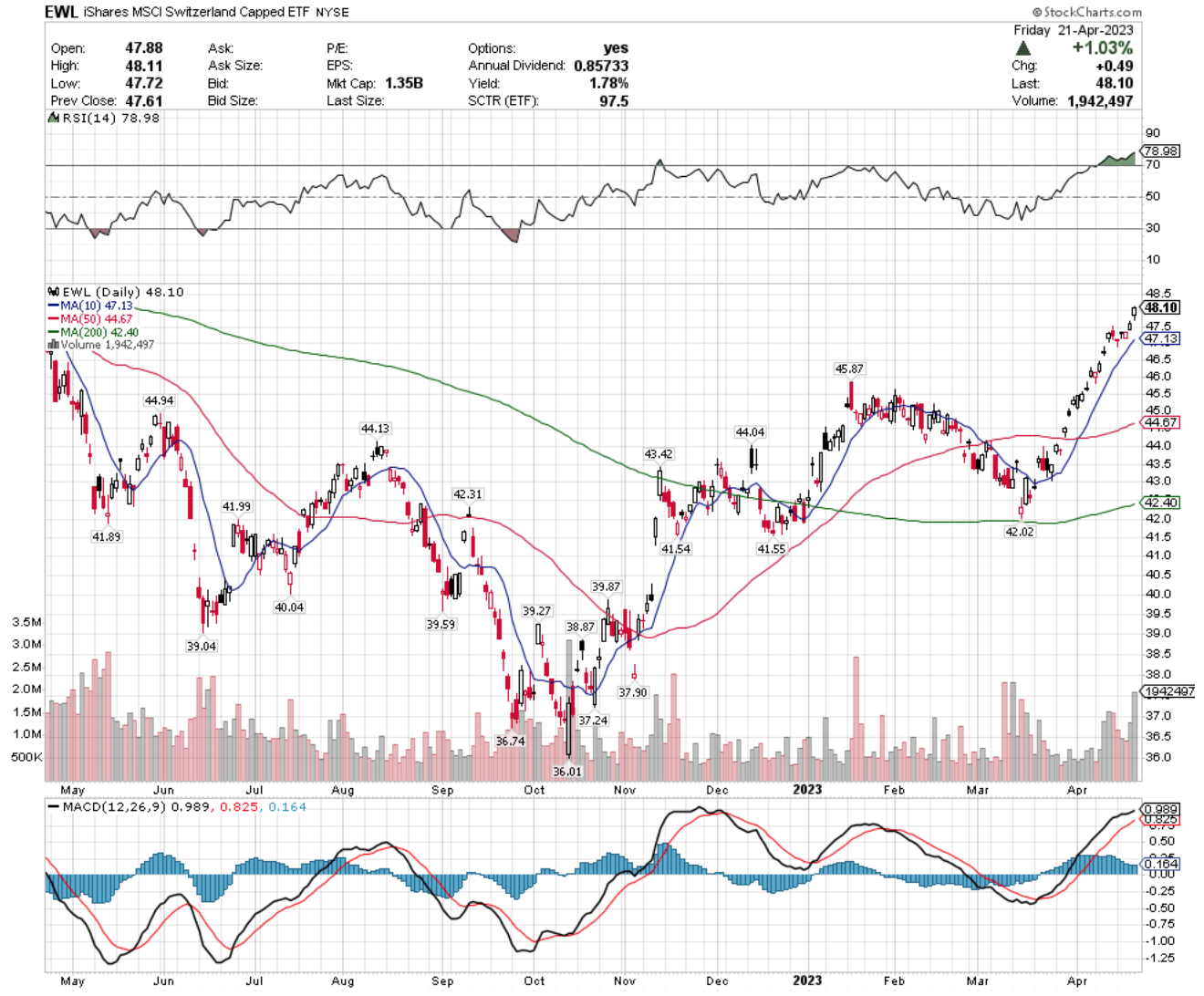Click the 41.55 low price annotation
Viewport: 1204px width, 996px height.
(771, 549)
